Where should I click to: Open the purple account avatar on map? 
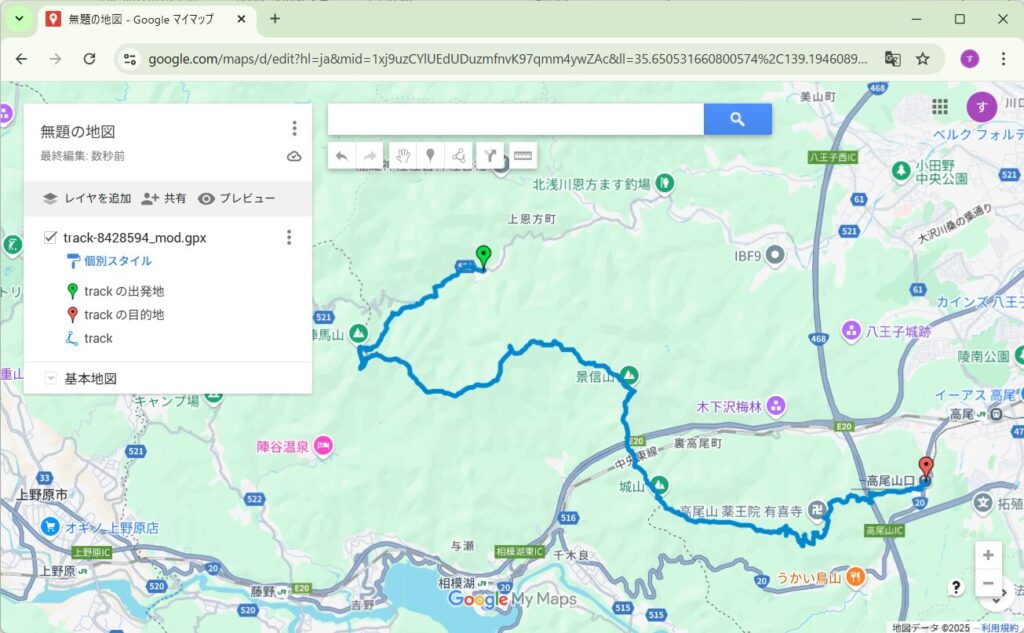[981, 107]
